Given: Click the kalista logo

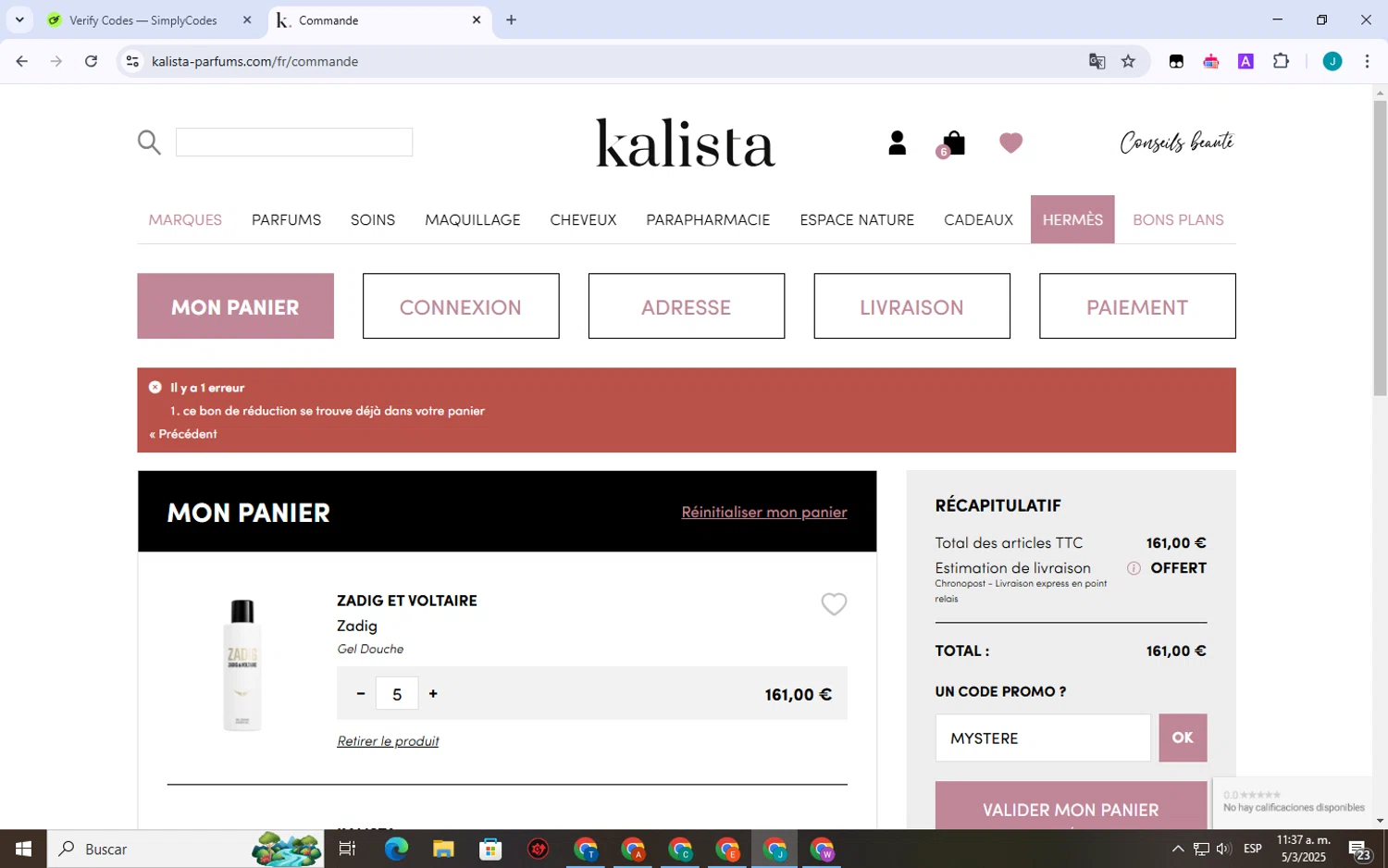Looking at the screenshot, I should coord(685,143).
